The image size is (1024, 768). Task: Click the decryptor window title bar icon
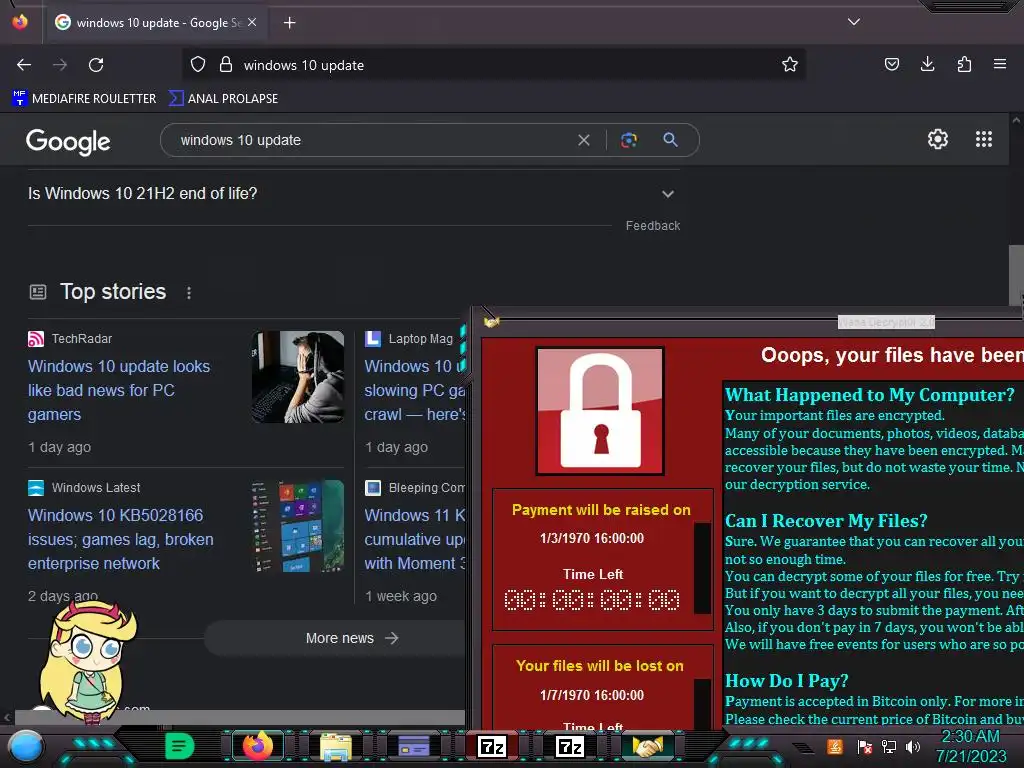tap(491, 322)
